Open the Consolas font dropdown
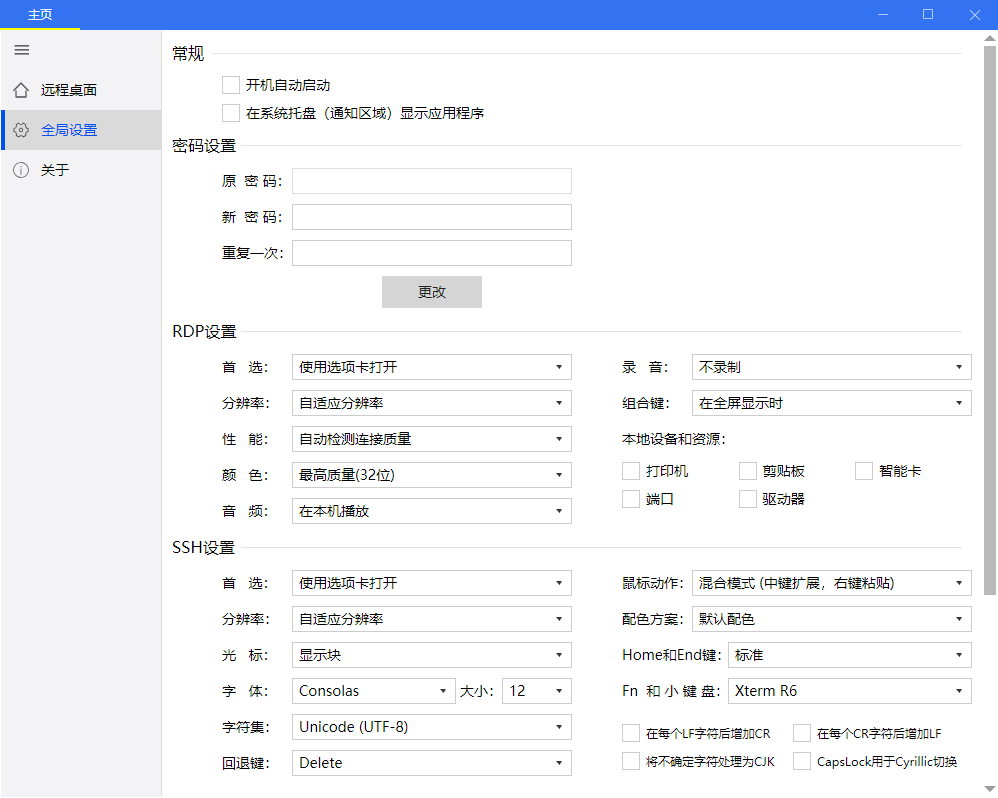998x798 pixels. [374, 691]
